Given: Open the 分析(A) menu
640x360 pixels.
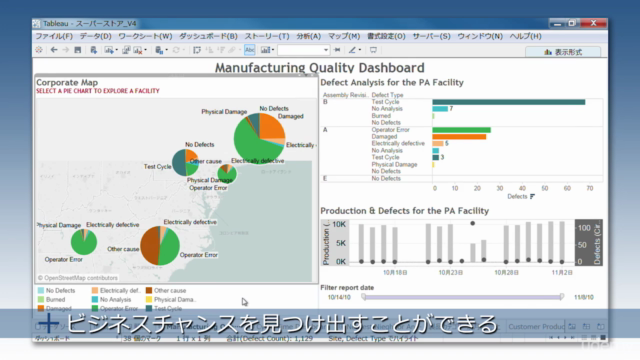Looking at the screenshot, I should [x=309, y=36].
